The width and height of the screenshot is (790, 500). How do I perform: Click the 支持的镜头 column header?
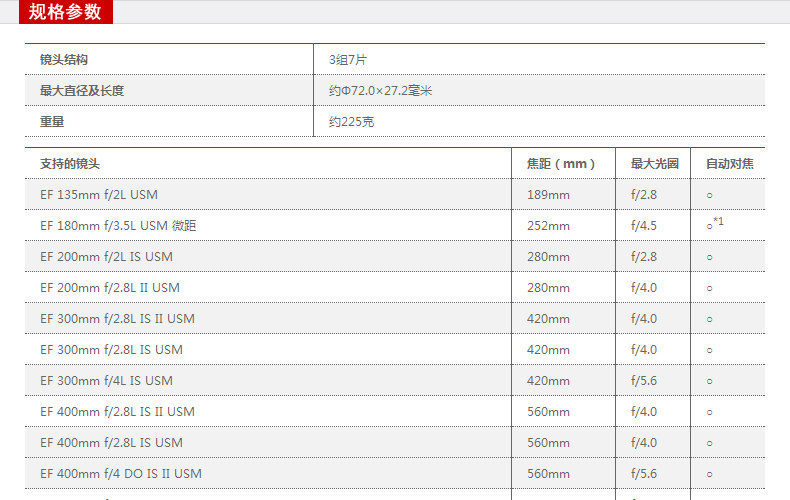click(70, 163)
